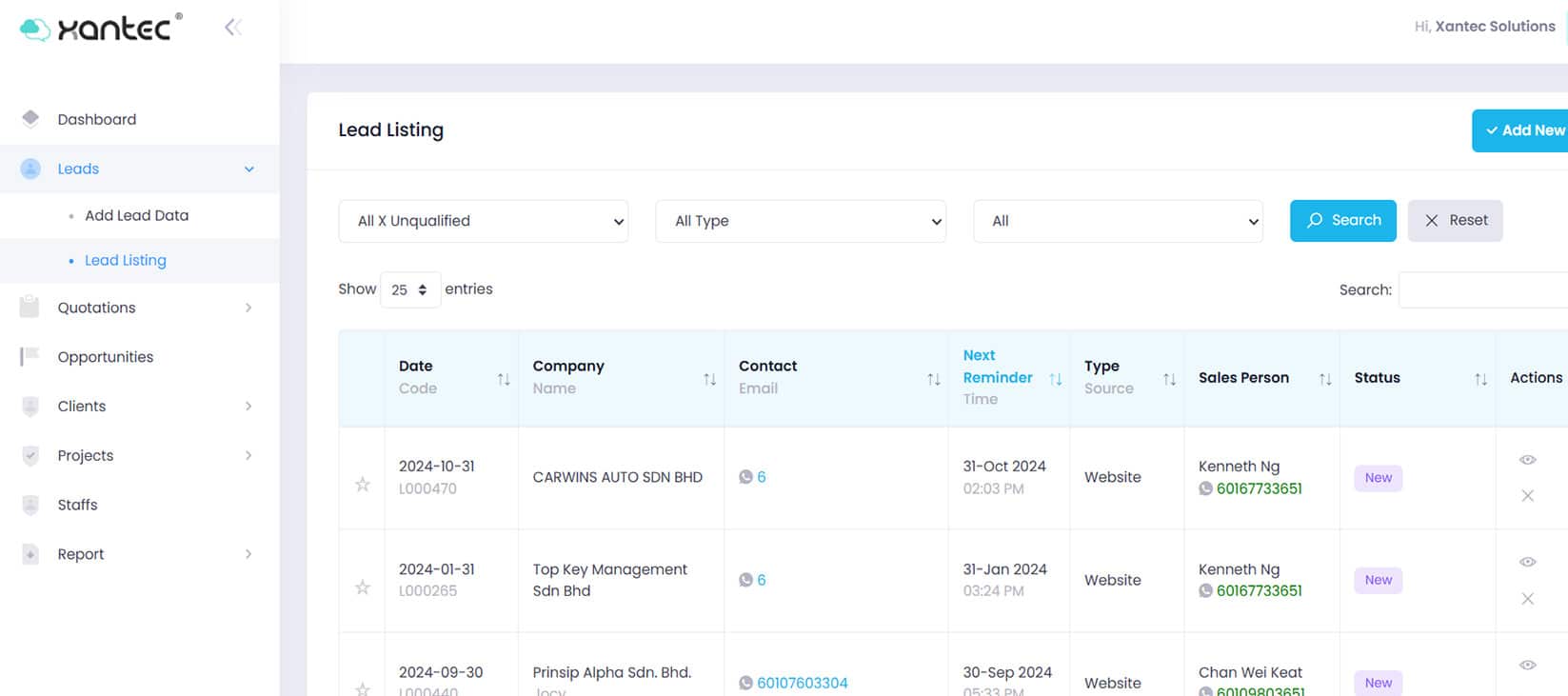Select Lead Listing menu item
1568x696 pixels.
tap(125, 260)
